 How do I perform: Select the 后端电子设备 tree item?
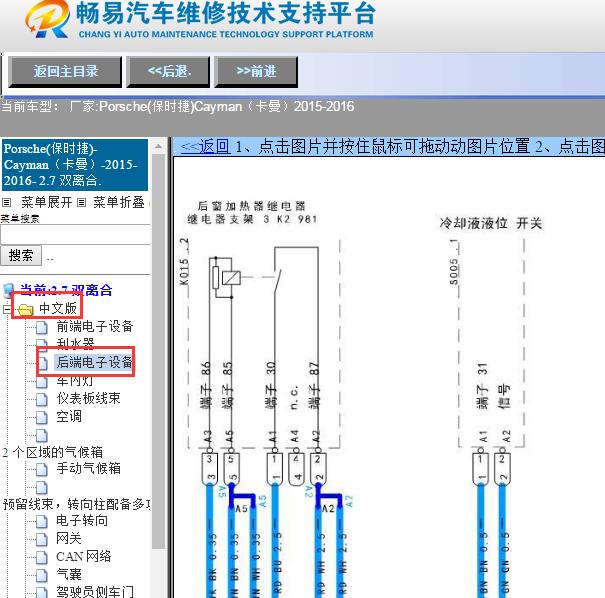(x=95, y=362)
